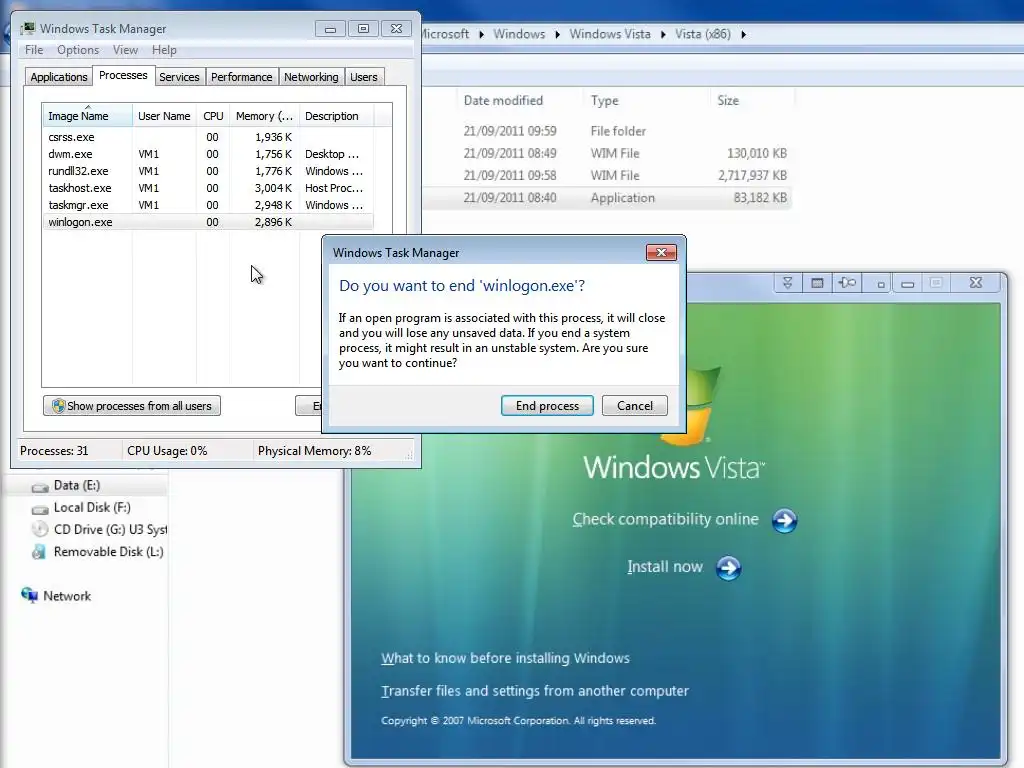Open the Help menu in Task Manager
The image size is (1024, 768).
(164, 50)
